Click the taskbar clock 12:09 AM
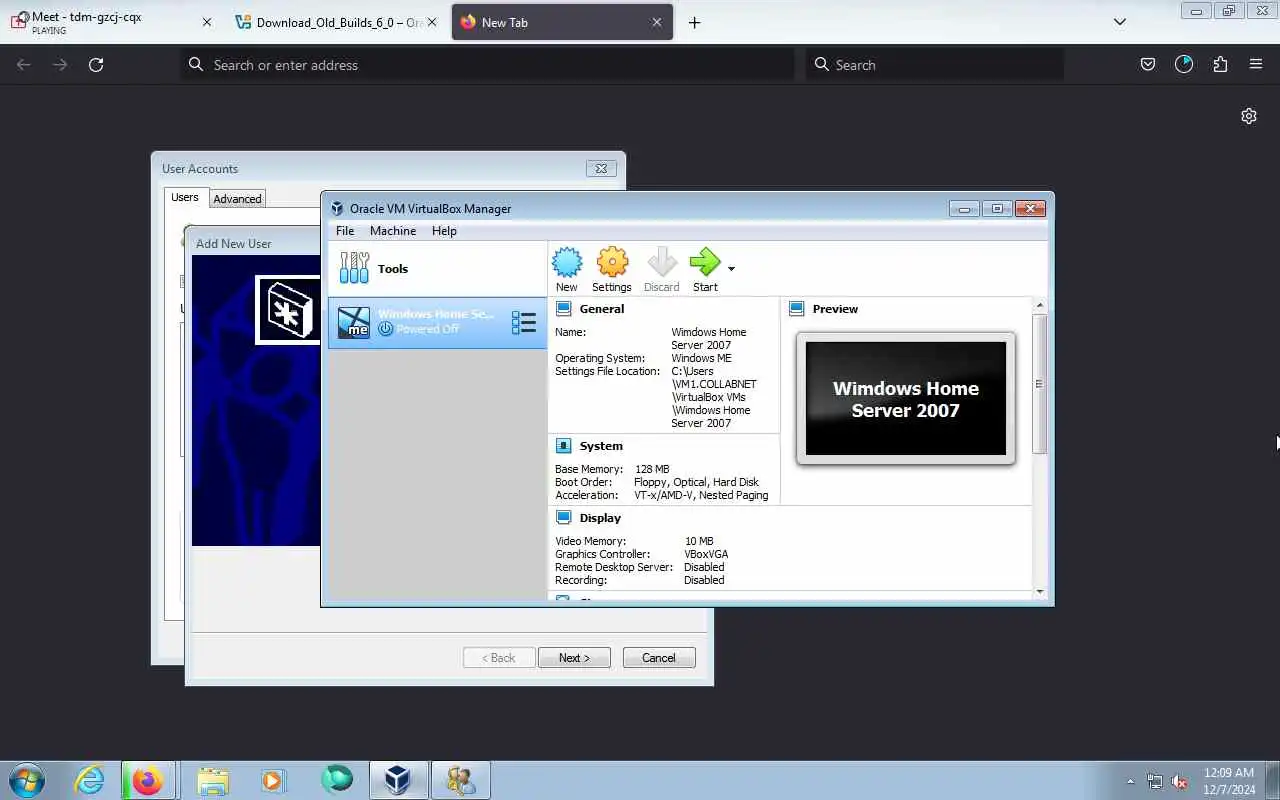This screenshot has height=800, width=1280. [x=1229, y=772]
